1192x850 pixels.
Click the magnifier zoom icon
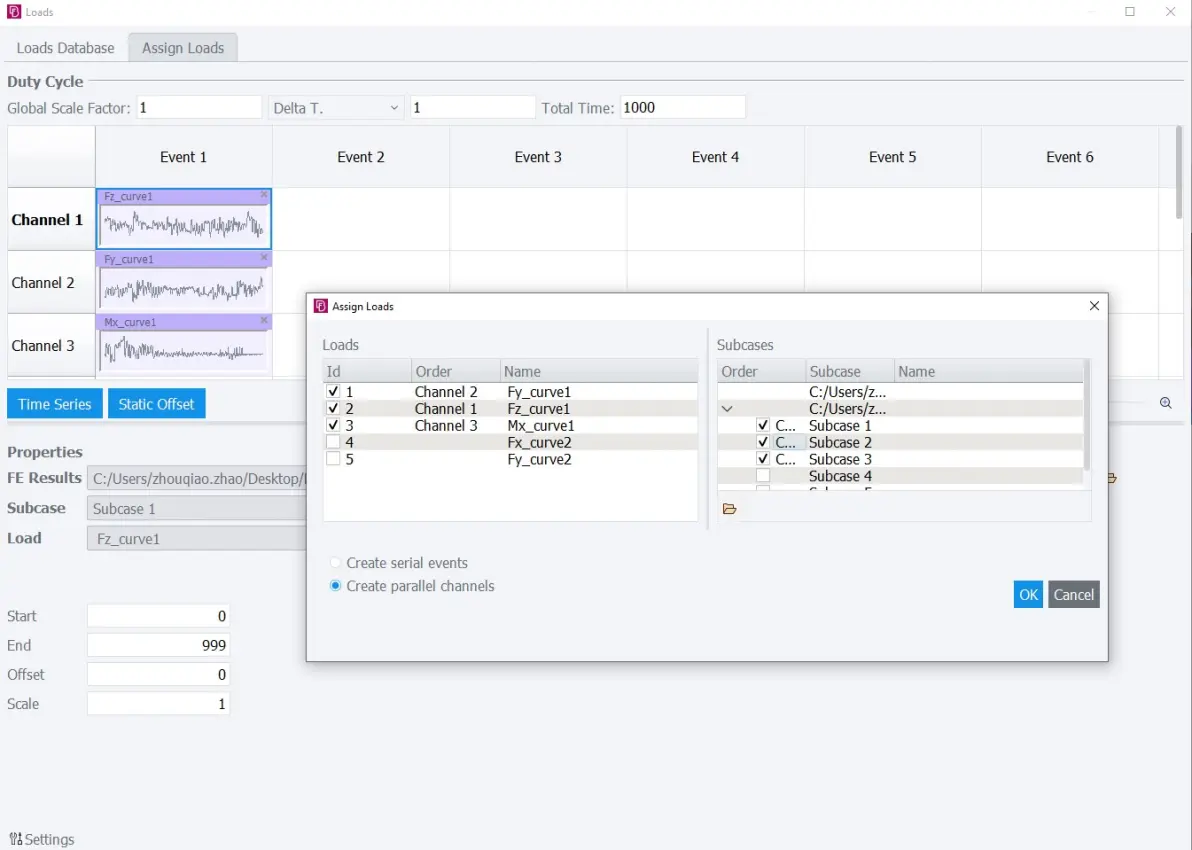pyautogui.click(x=1165, y=403)
